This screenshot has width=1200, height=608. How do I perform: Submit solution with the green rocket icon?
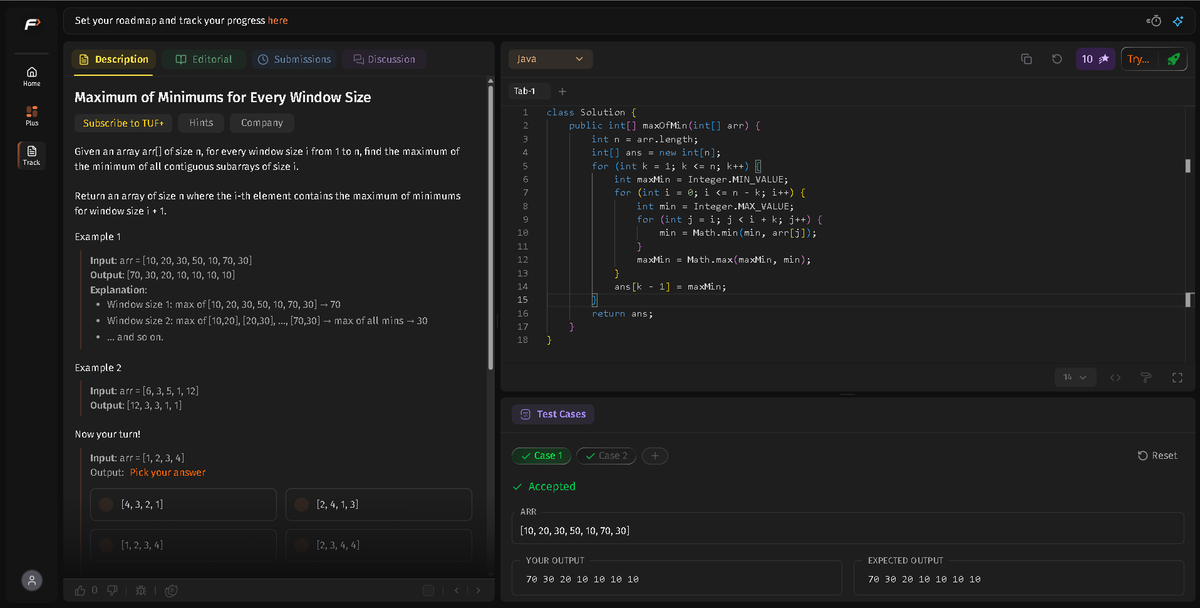pyautogui.click(x=1173, y=60)
